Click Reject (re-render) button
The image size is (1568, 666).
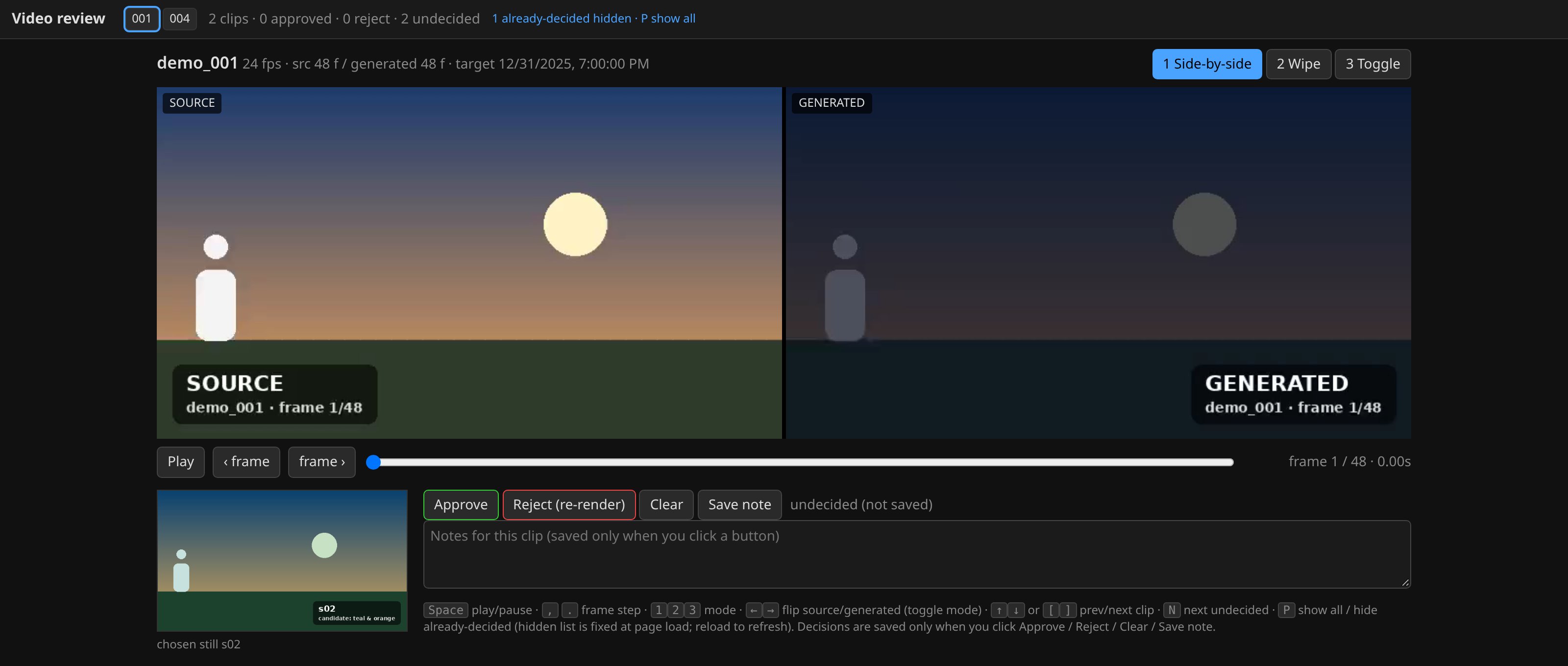568,505
